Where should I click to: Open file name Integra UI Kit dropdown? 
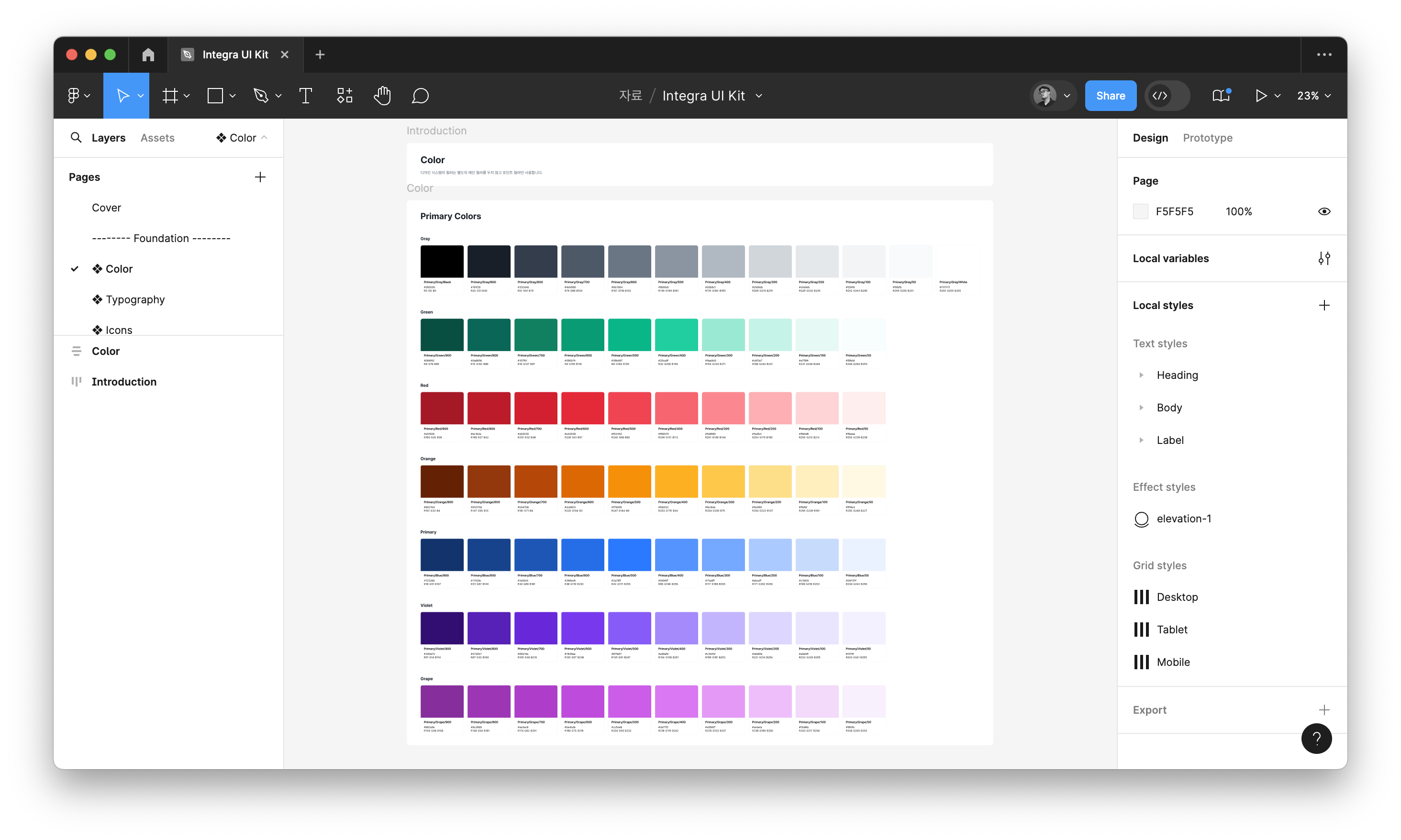[759, 96]
